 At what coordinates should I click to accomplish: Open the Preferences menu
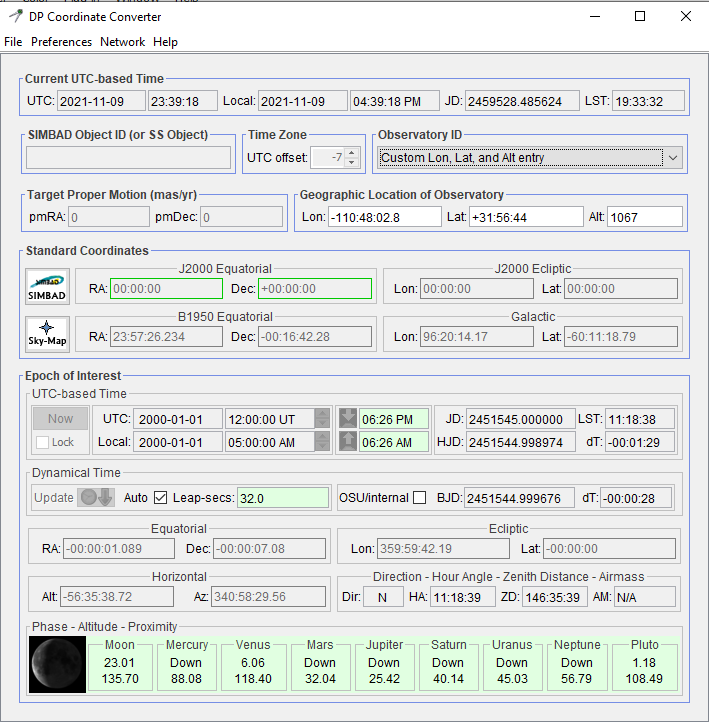point(61,42)
